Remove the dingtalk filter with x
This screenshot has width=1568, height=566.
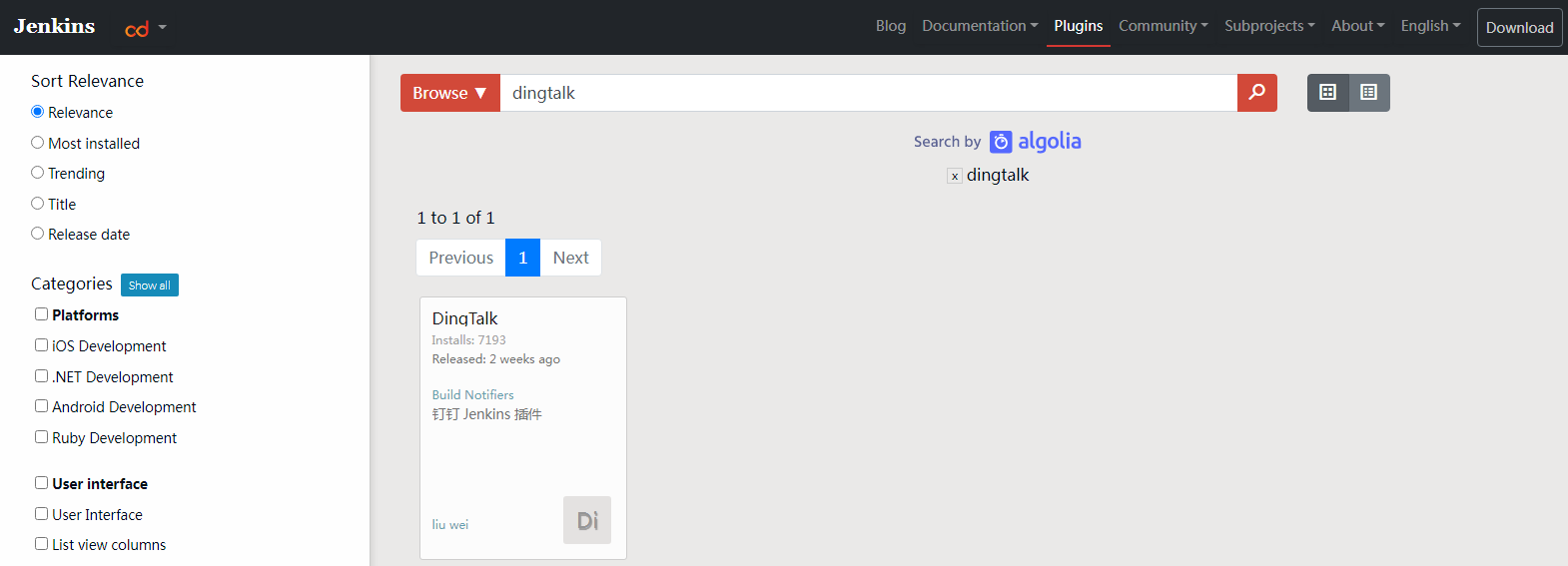point(955,176)
